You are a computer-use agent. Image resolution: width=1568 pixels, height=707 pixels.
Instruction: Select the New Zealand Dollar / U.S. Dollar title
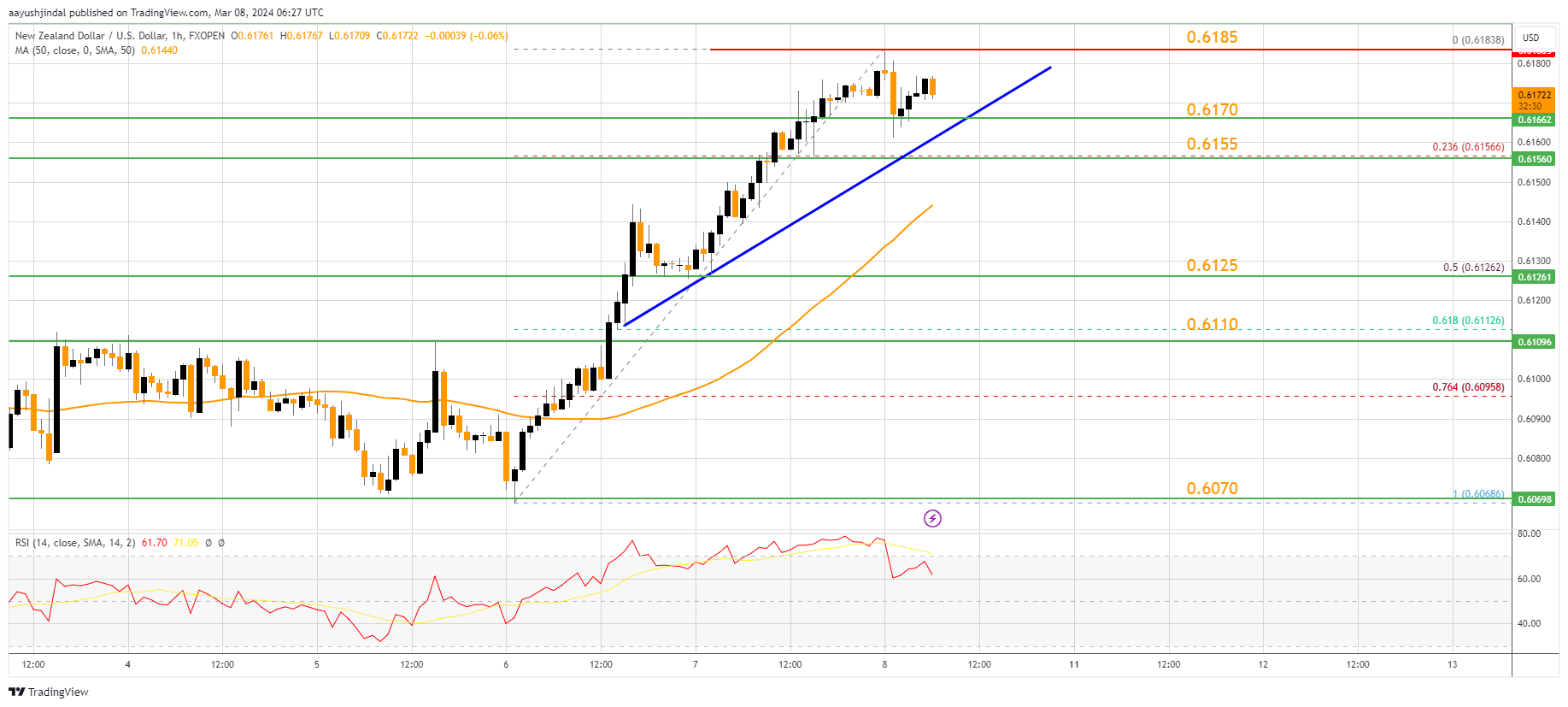120,36
